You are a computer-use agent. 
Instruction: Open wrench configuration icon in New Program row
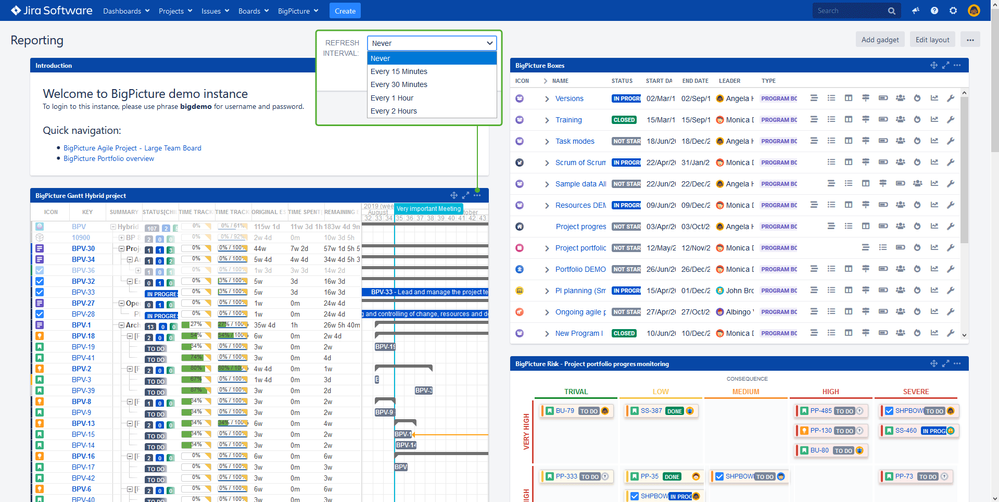point(951,333)
